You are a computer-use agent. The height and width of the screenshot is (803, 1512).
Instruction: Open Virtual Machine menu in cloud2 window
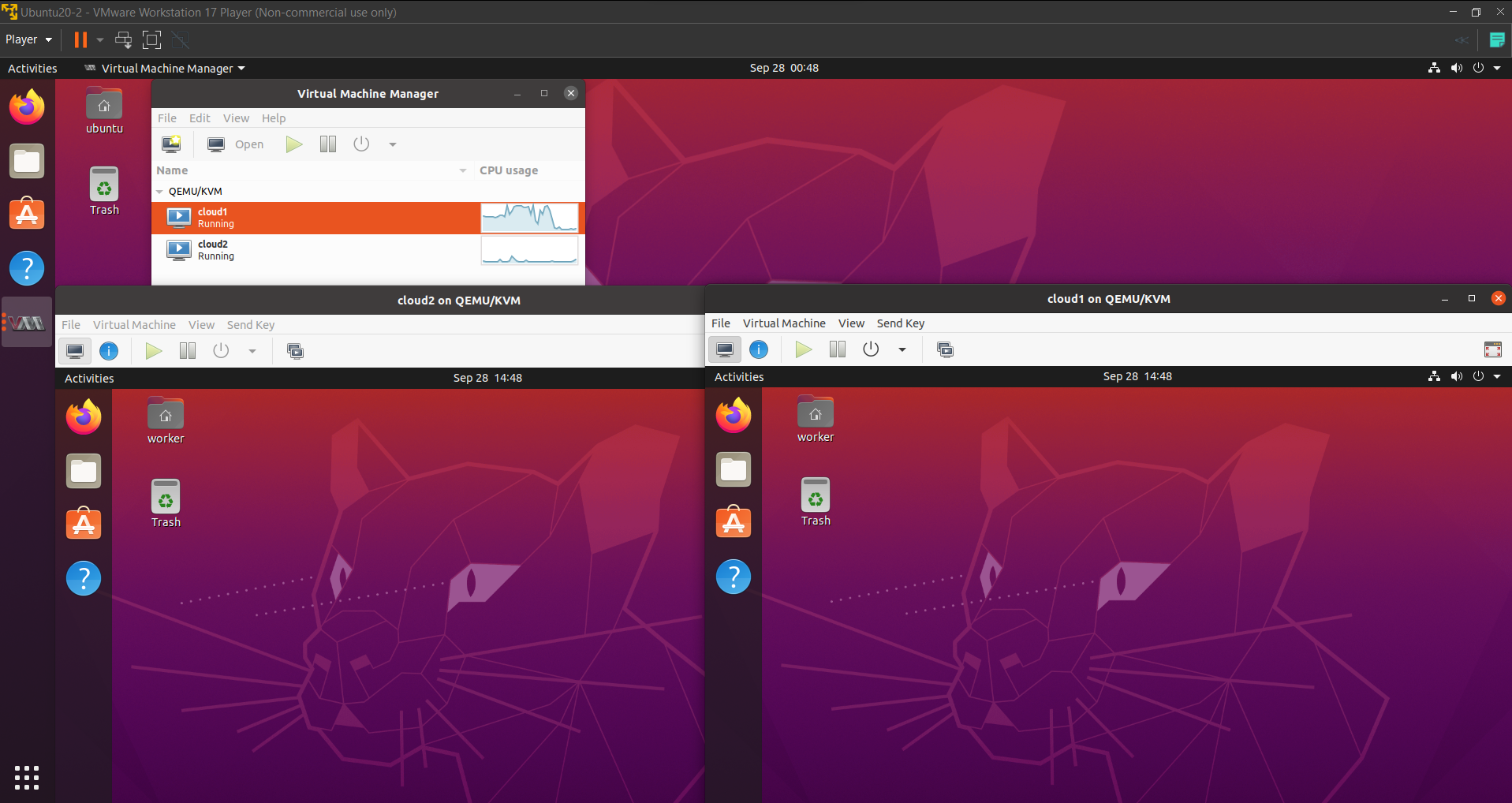click(x=134, y=325)
